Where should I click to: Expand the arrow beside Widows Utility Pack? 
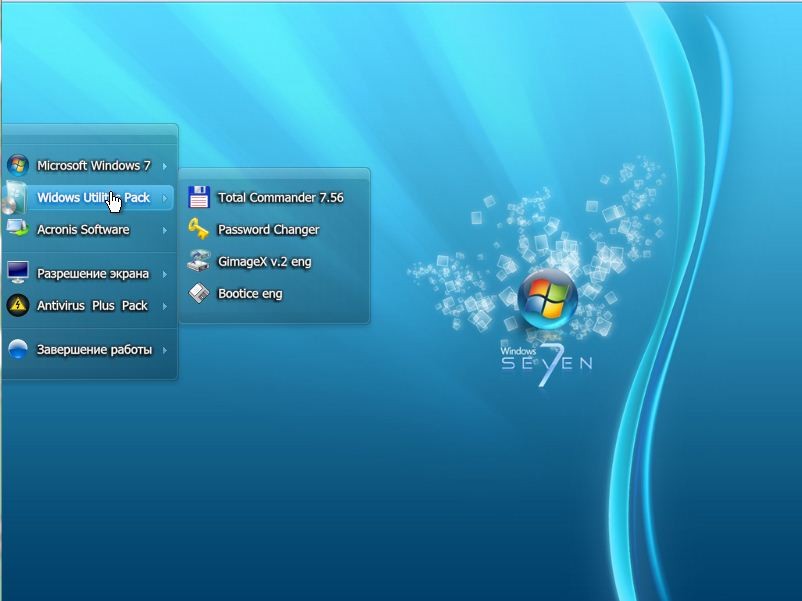click(x=165, y=198)
